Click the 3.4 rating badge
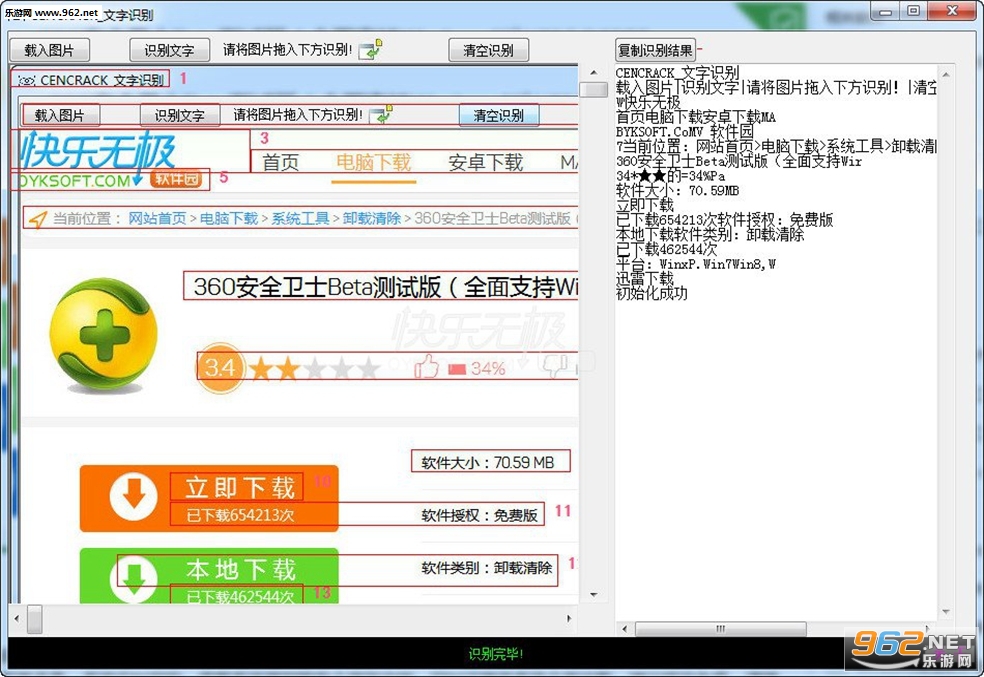The height and width of the screenshot is (677, 984). coord(221,368)
